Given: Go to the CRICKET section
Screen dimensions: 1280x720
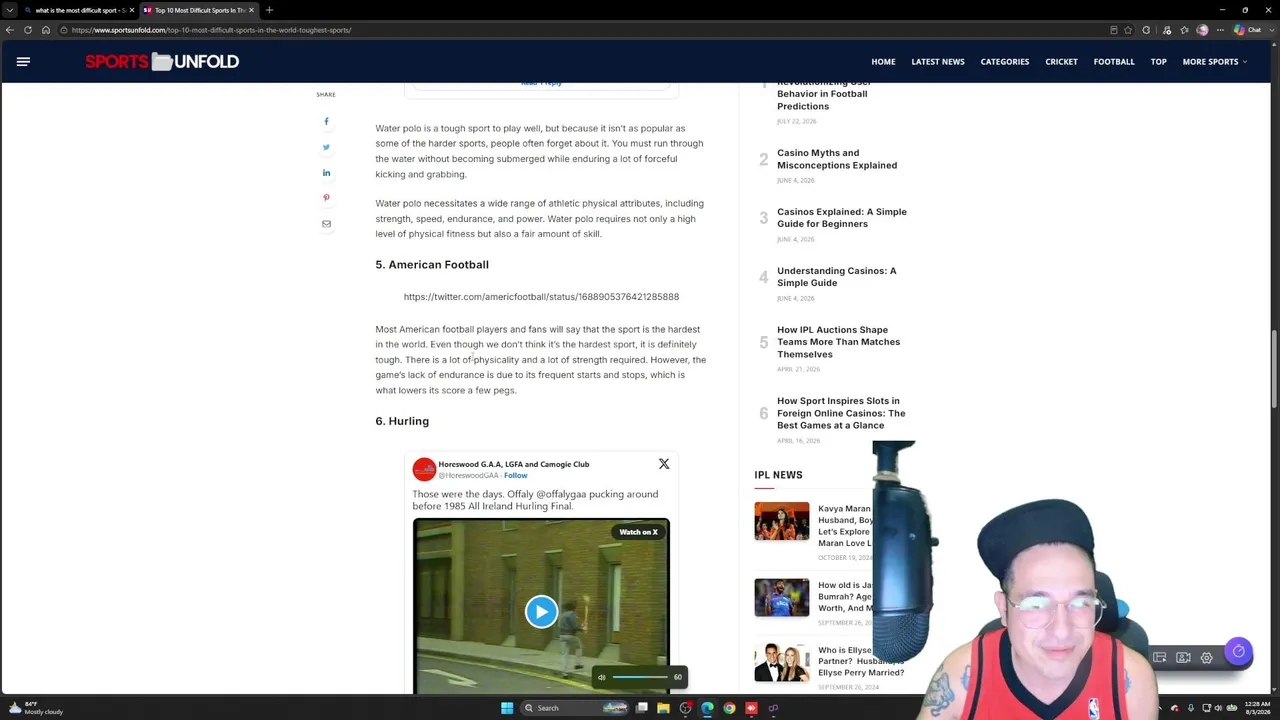Looking at the screenshot, I should 1061,62.
